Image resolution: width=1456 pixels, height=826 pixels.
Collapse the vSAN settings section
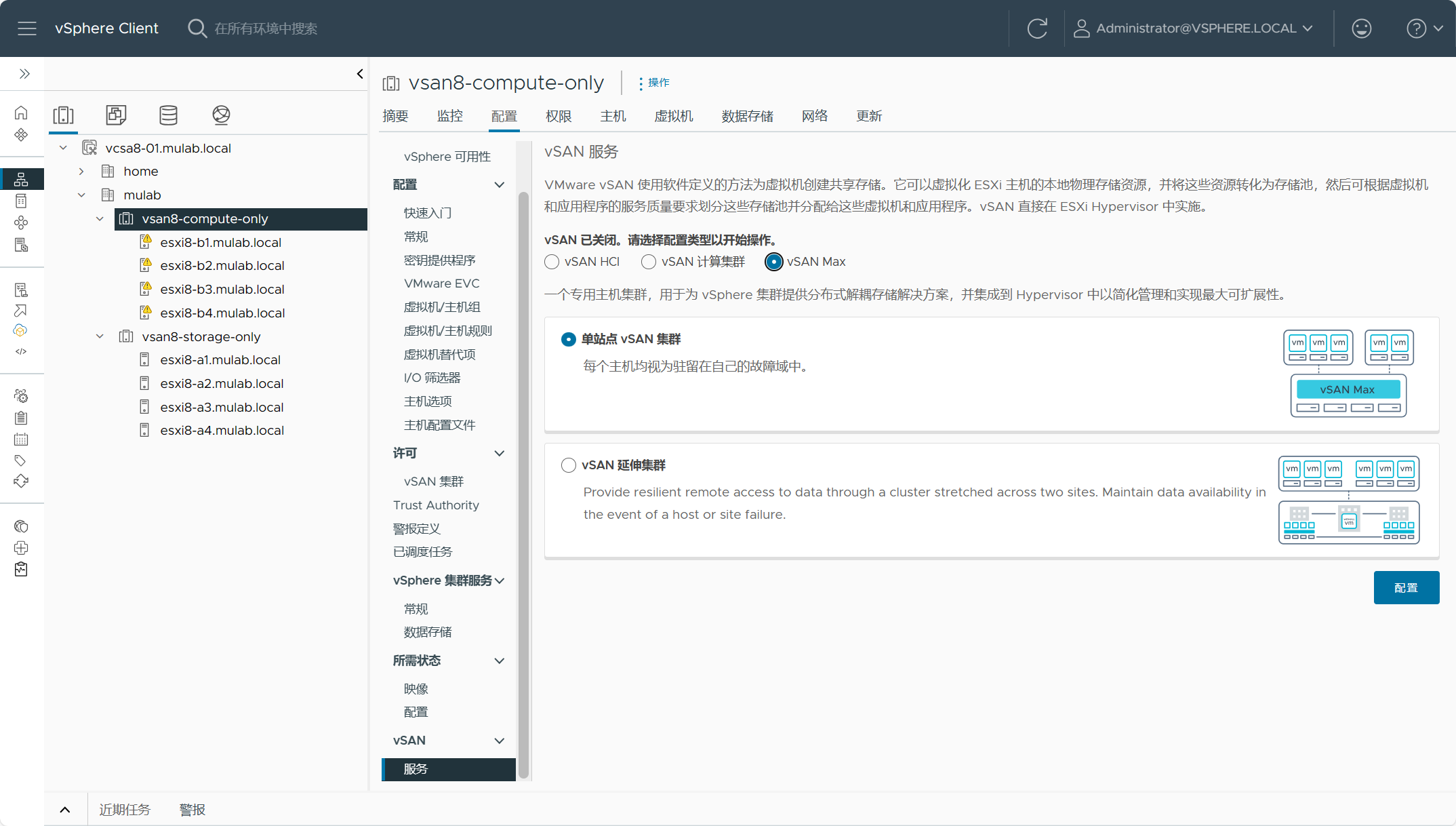(500, 741)
